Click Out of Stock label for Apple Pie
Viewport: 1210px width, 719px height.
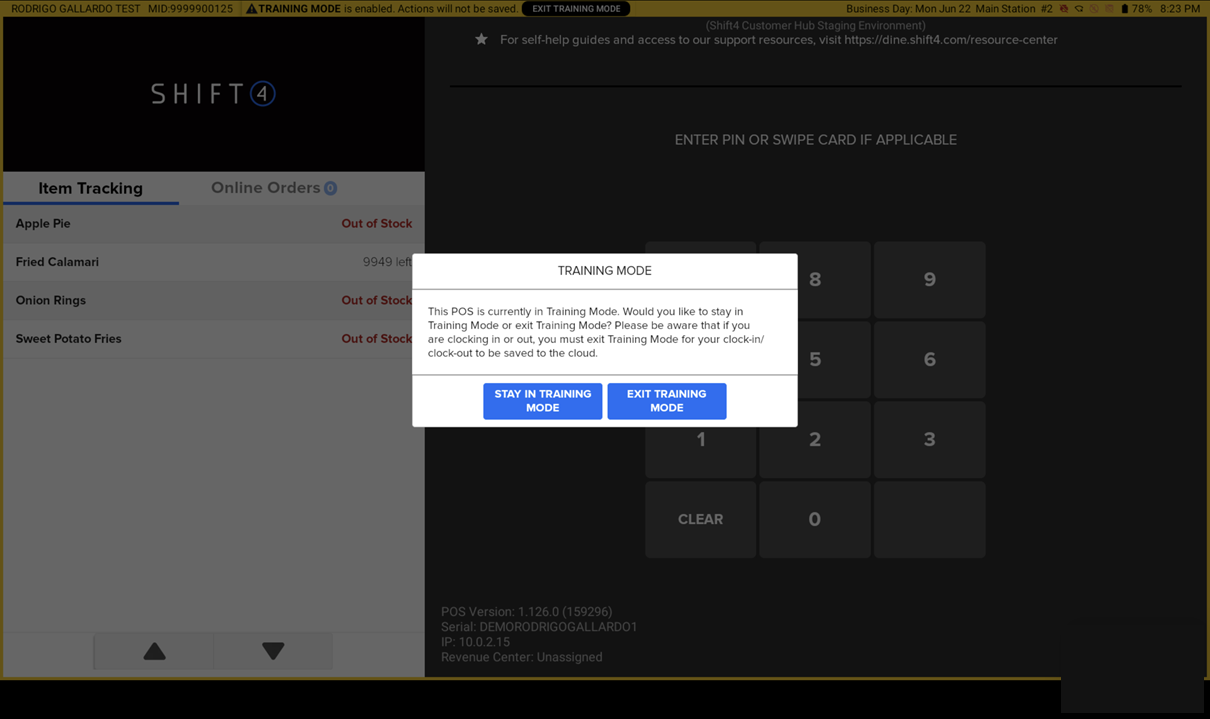(376, 224)
